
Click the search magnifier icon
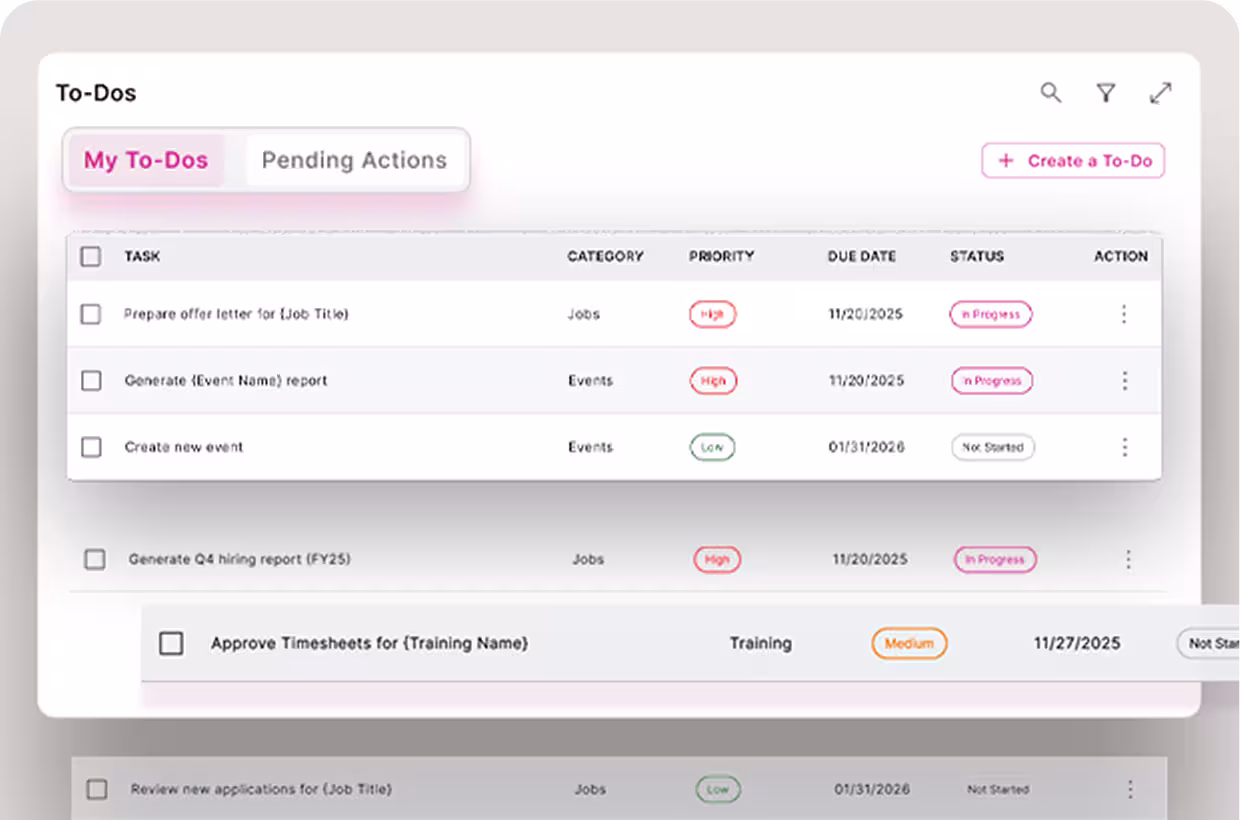click(x=1050, y=93)
